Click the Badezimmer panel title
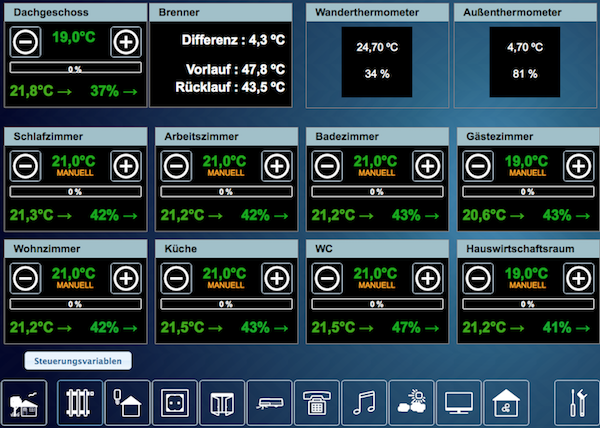 [x=347, y=137]
